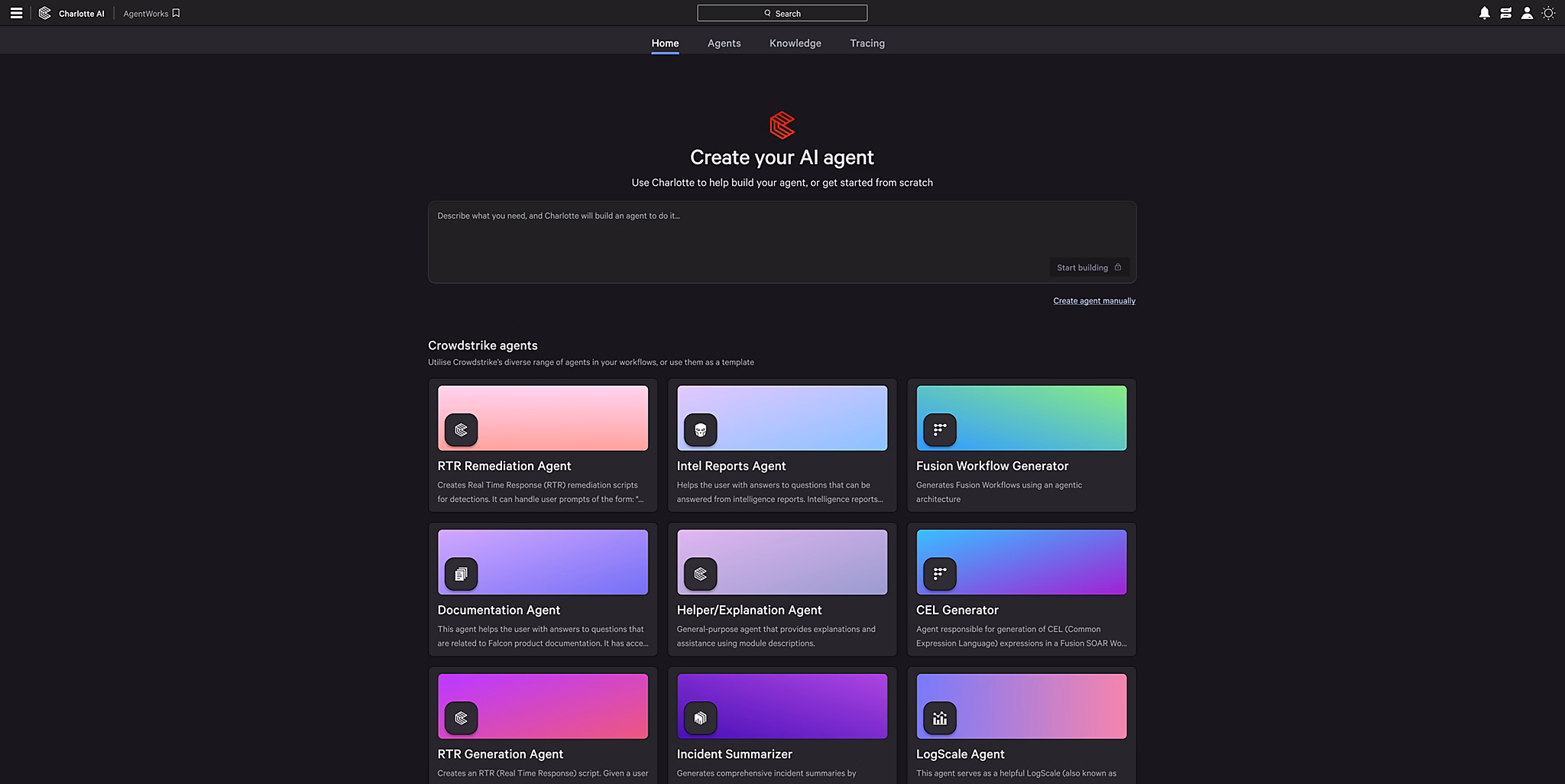
Task: Open the Intel Reports Agent card title
Action: tap(731, 466)
